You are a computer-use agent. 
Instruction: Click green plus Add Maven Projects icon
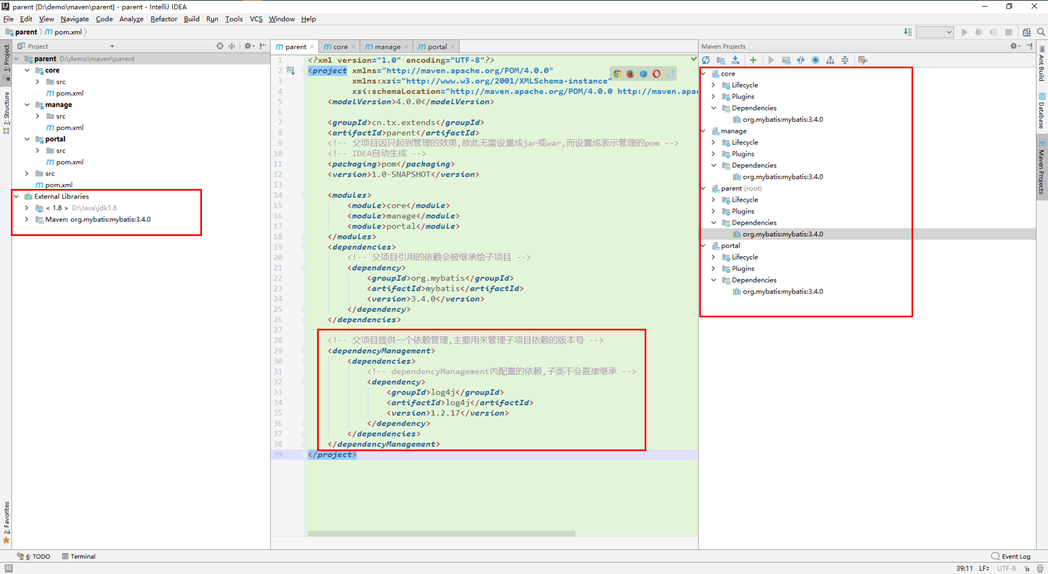click(753, 60)
